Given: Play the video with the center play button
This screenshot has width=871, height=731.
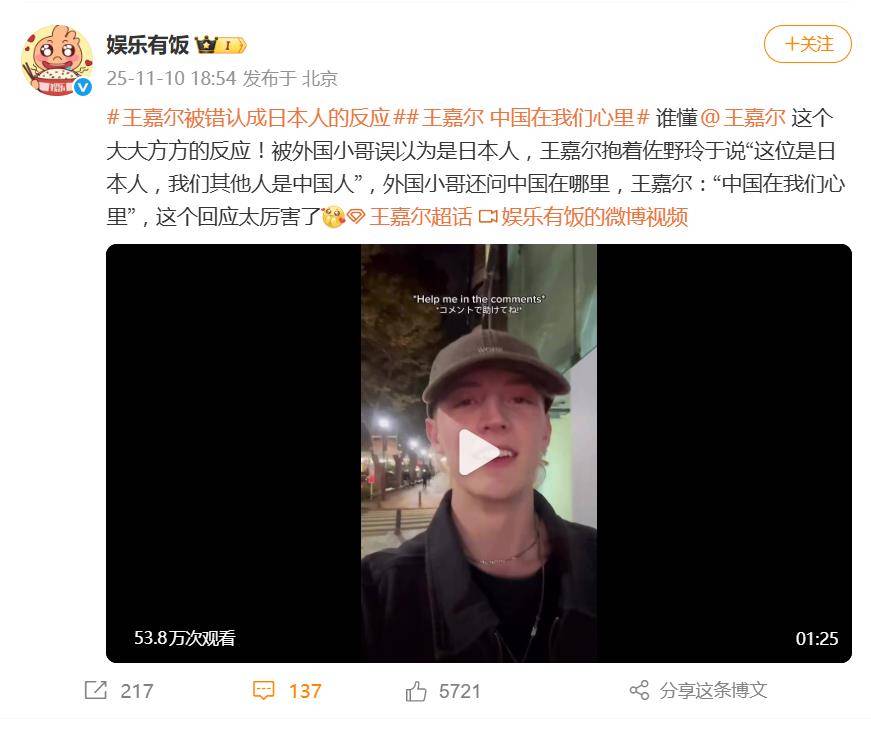Looking at the screenshot, I should (478, 453).
